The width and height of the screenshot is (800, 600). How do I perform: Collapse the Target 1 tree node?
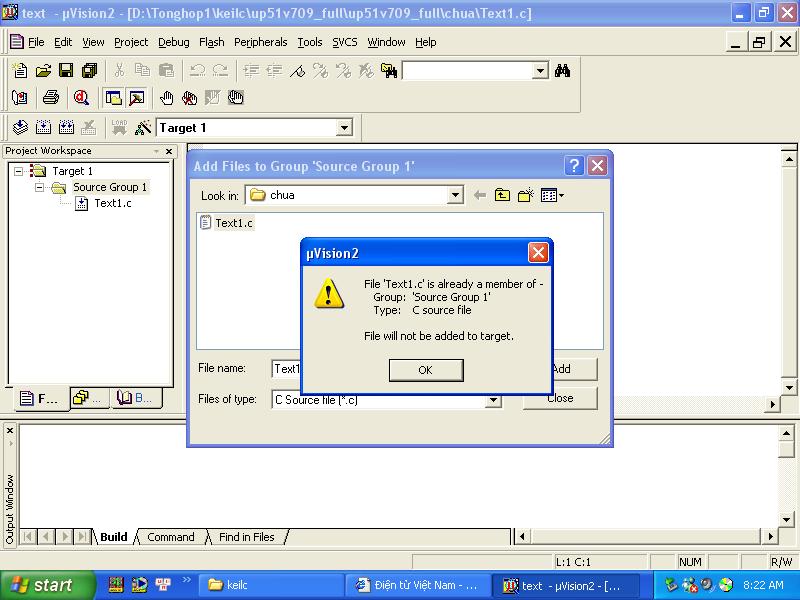coord(18,171)
